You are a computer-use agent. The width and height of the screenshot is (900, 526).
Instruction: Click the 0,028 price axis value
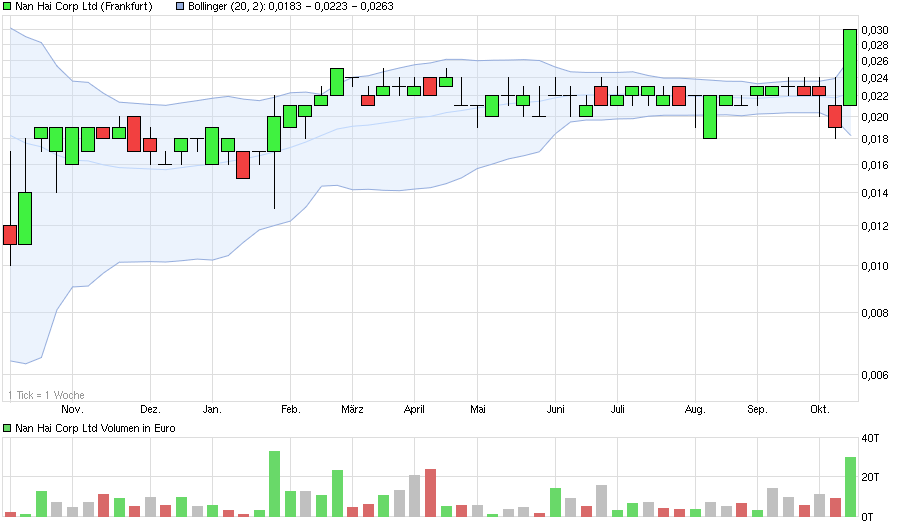[875, 45]
